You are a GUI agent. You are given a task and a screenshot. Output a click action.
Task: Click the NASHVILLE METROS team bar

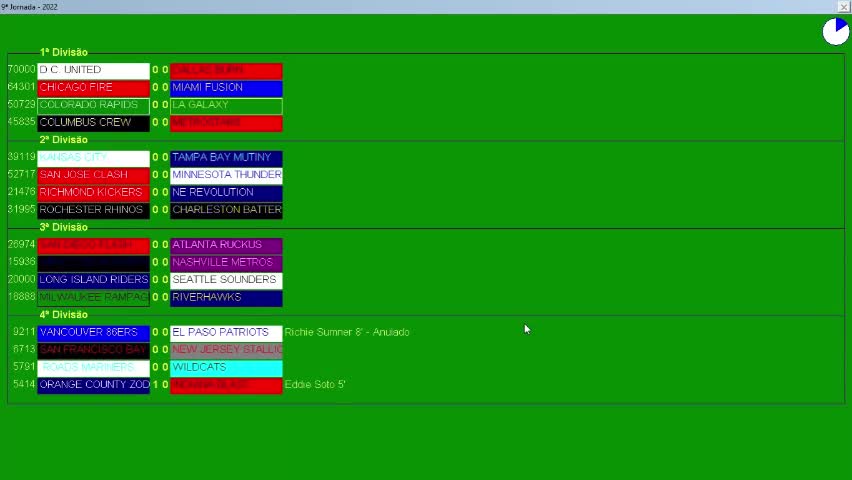point(226,263)
